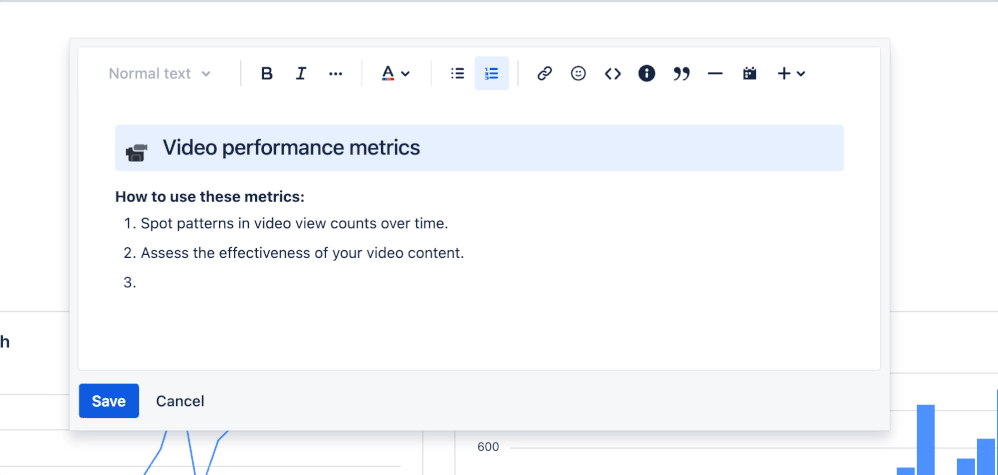Click the Video performance metrics heading
This screenshot has height=475, width=998.
tap(292, 148)
